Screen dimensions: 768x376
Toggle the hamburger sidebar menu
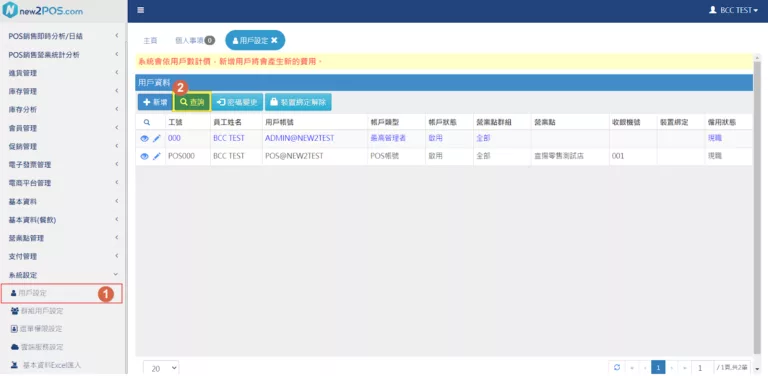coord(141,10)
